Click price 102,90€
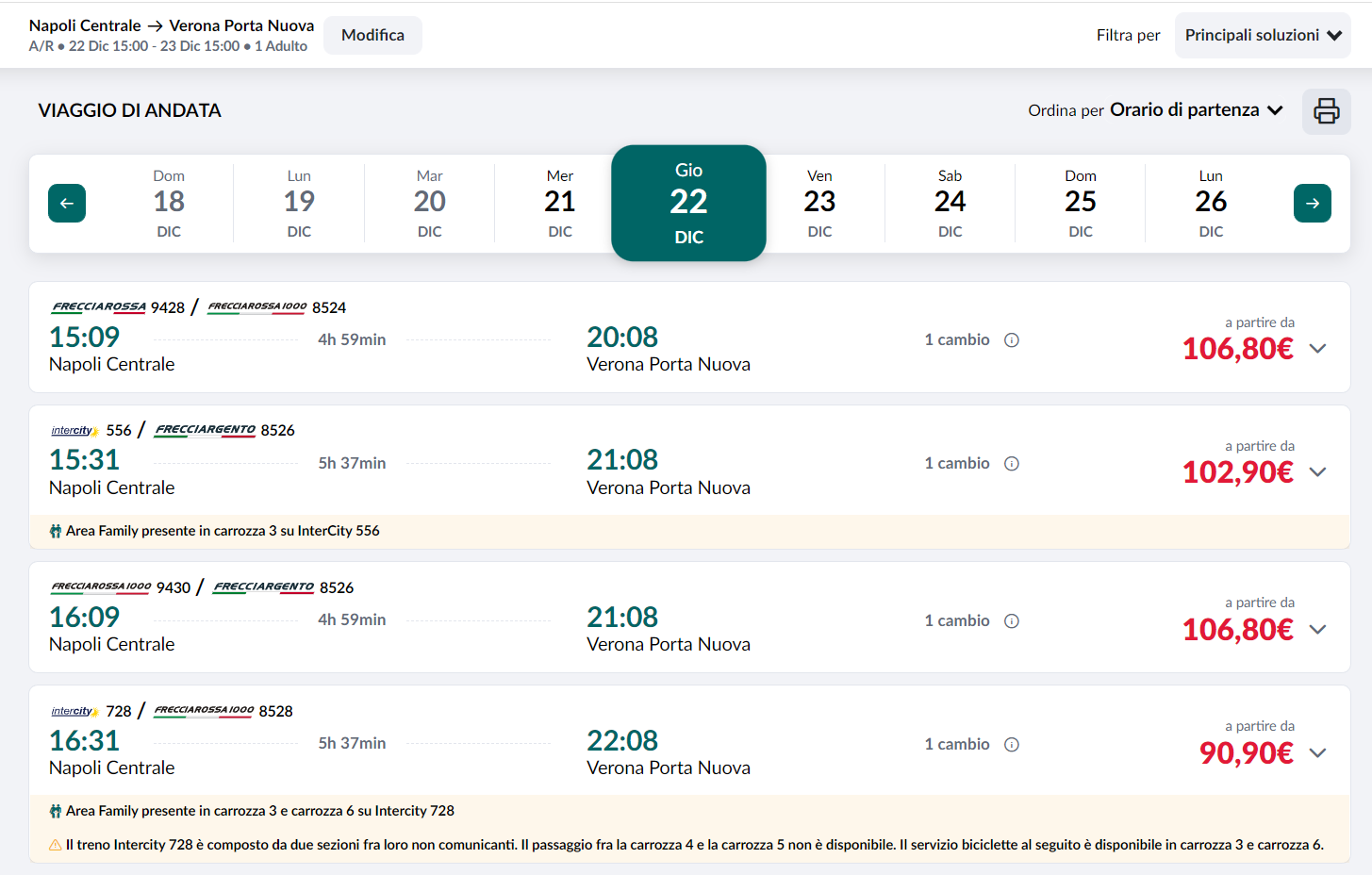Viewport: 1372px width, 875px height. coord(1238,472)
